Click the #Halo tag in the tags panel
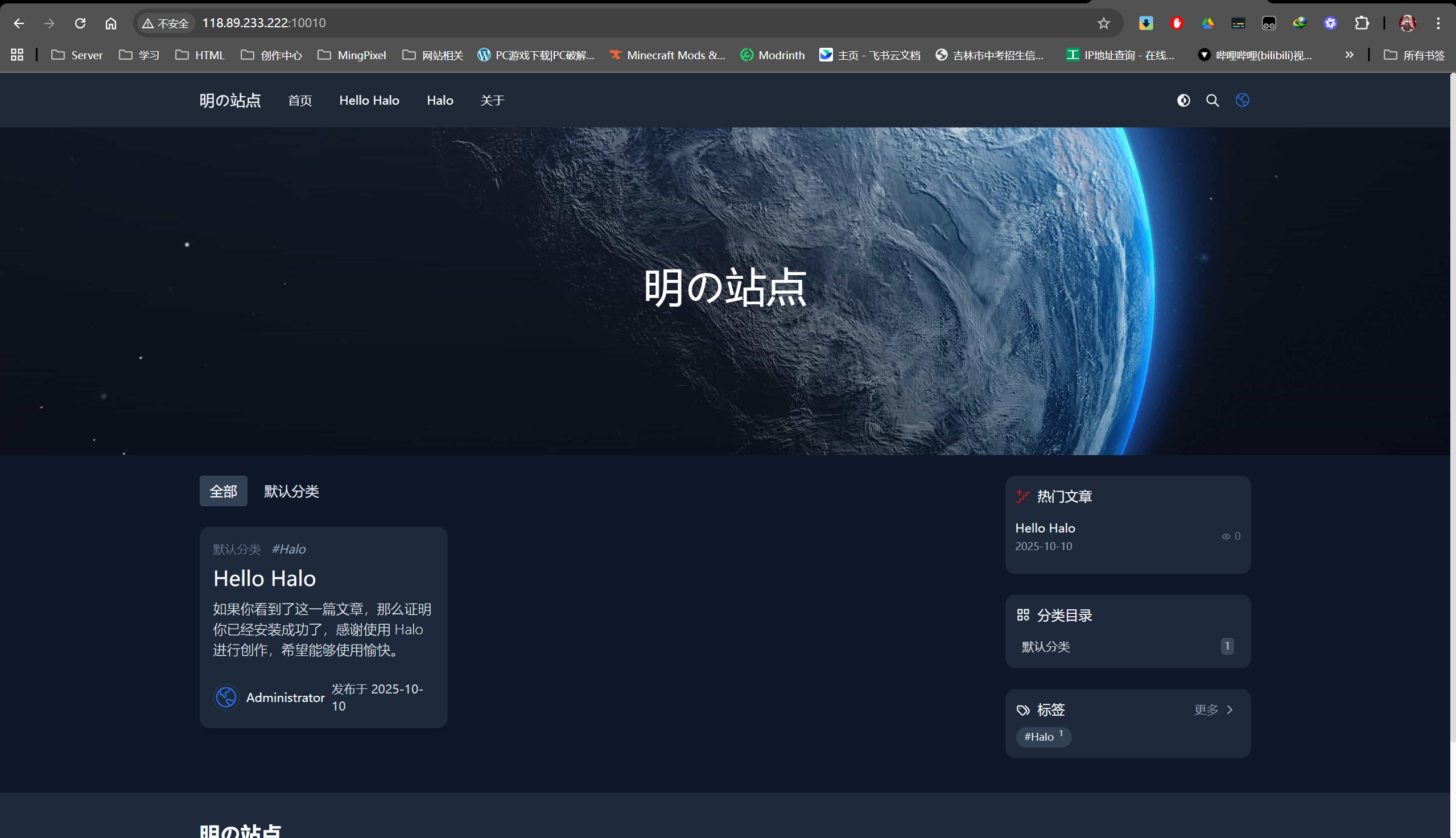1456x838 pixels. point(1038,737)
